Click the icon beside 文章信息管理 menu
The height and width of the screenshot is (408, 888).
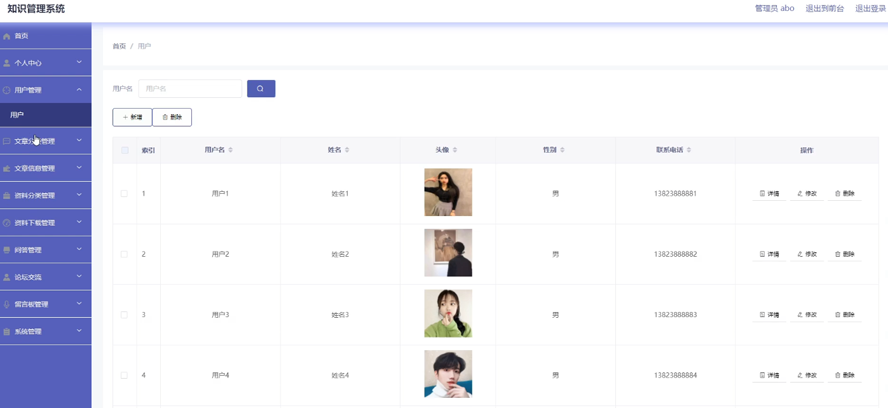[7, 168]
